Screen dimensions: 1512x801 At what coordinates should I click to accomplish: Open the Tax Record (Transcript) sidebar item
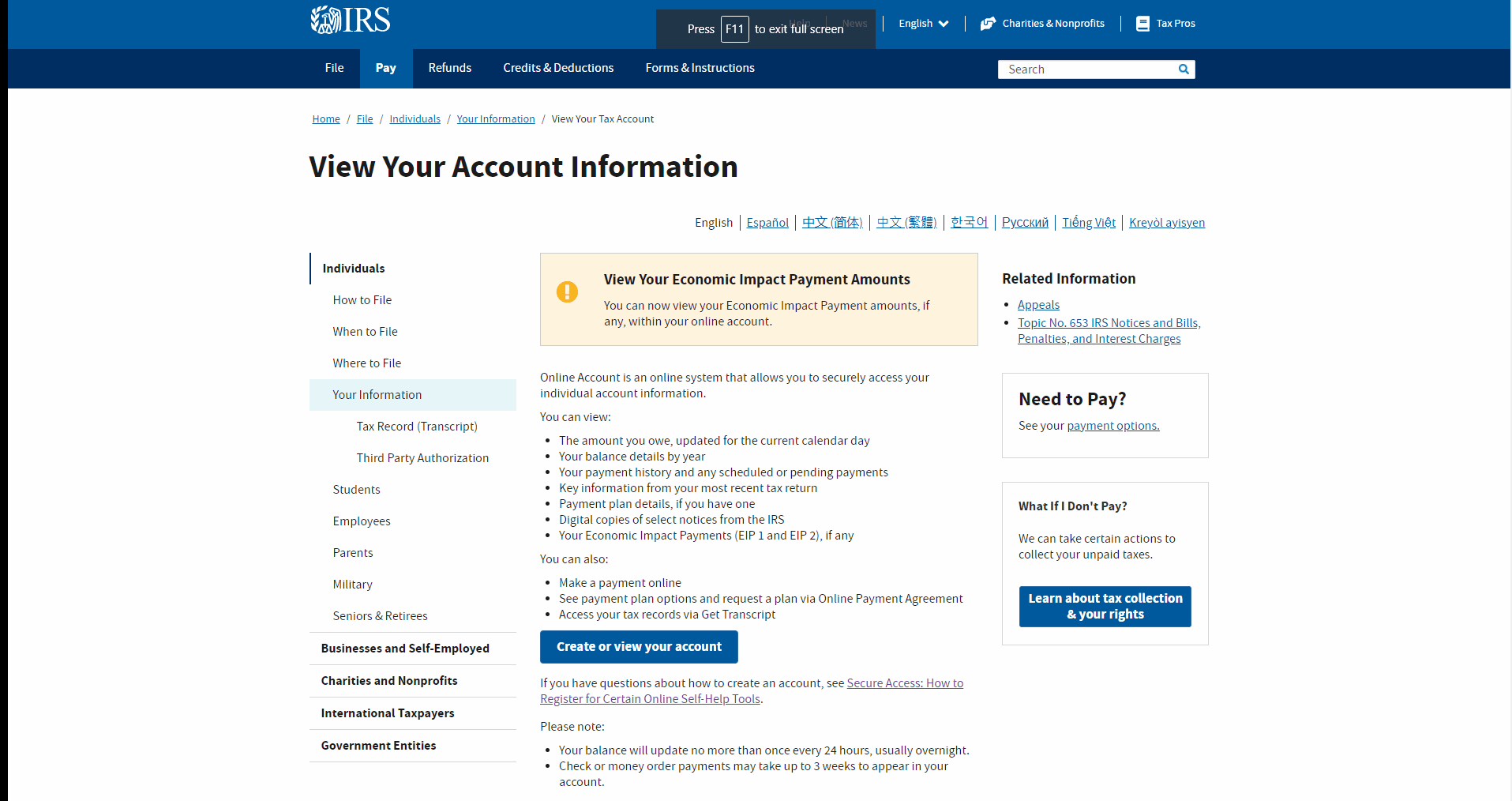pyautogui.click(x=416, y=426)
